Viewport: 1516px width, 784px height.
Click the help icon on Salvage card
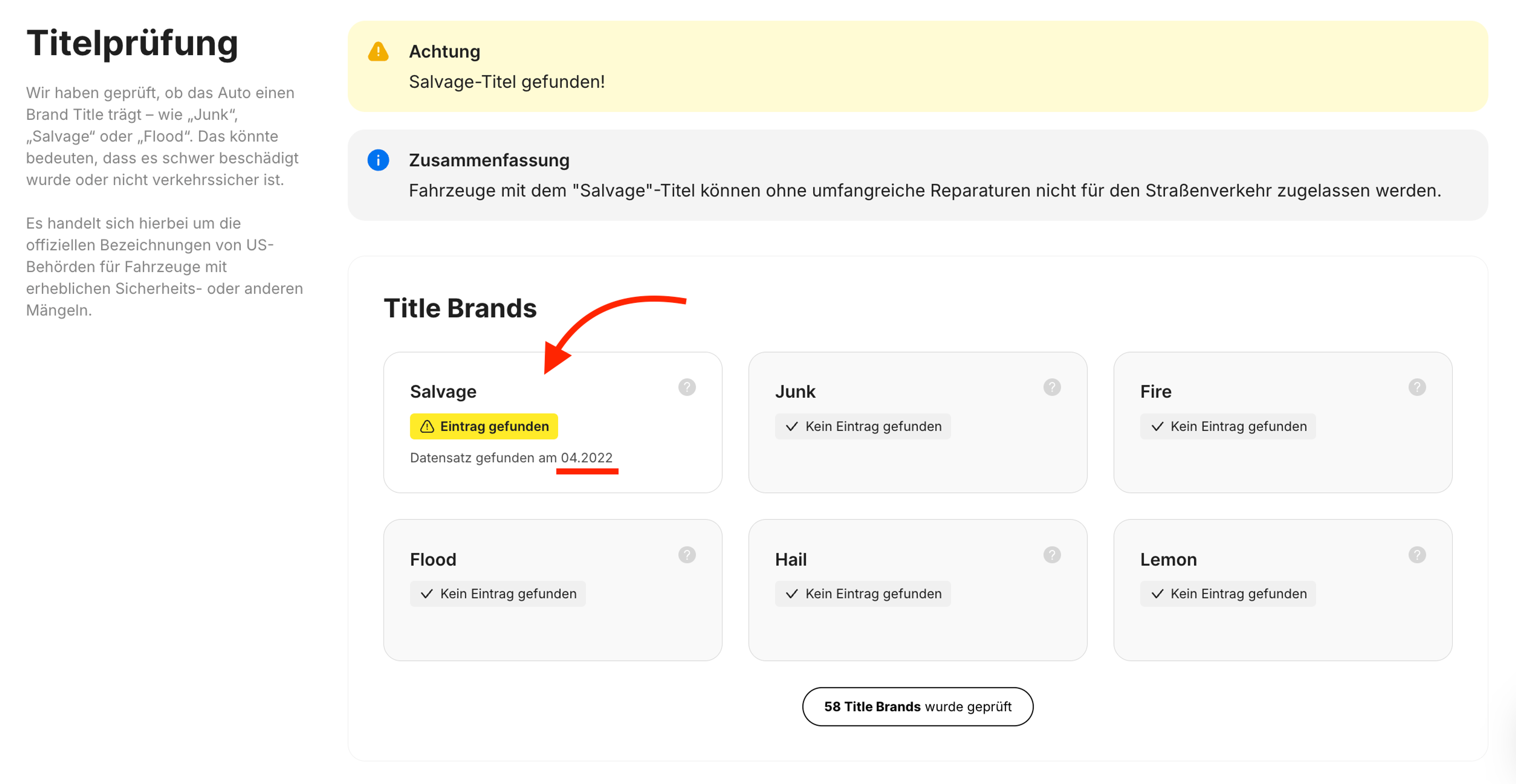click(x=687, y=387)
